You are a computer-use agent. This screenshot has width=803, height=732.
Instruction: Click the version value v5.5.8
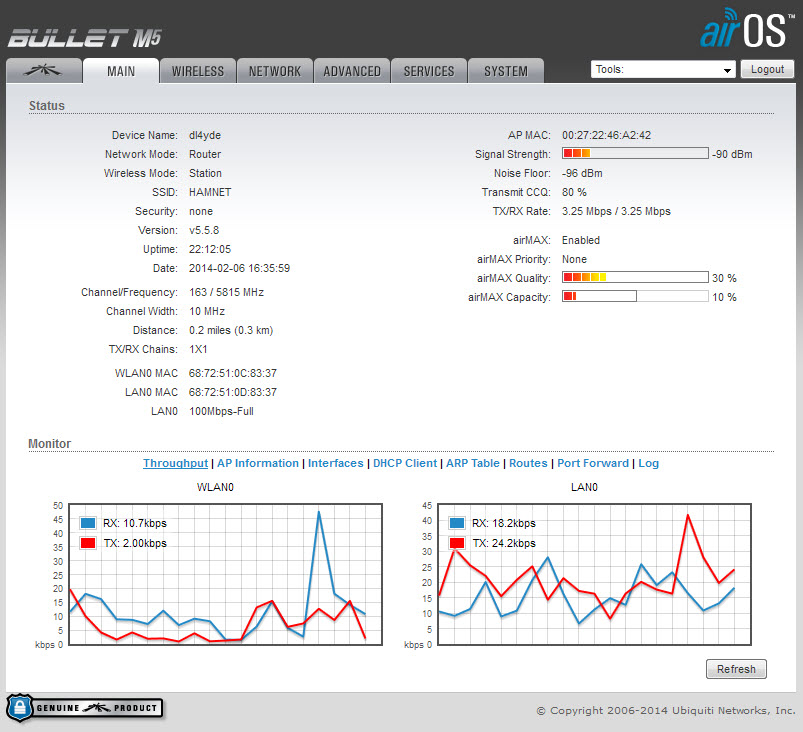(204, 230)
